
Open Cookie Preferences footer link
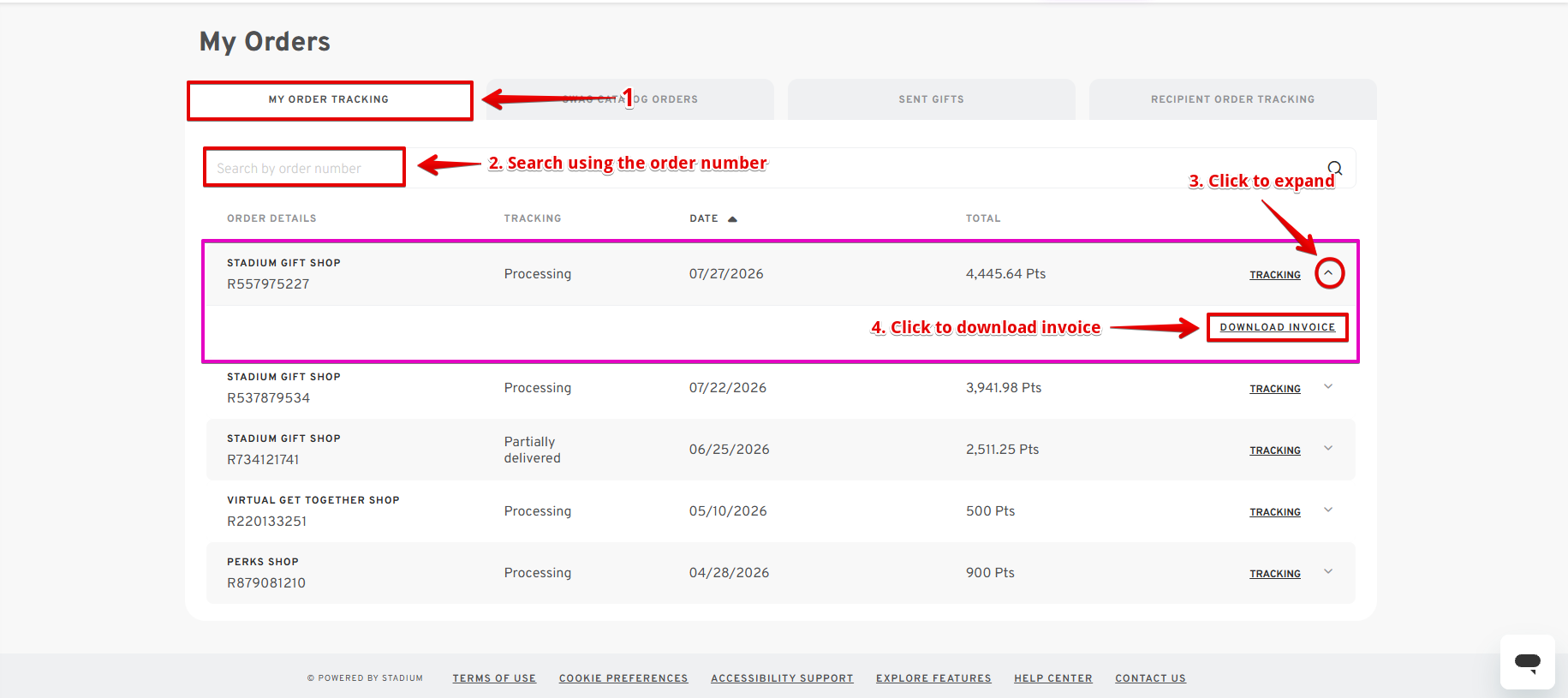pos(623,678)
